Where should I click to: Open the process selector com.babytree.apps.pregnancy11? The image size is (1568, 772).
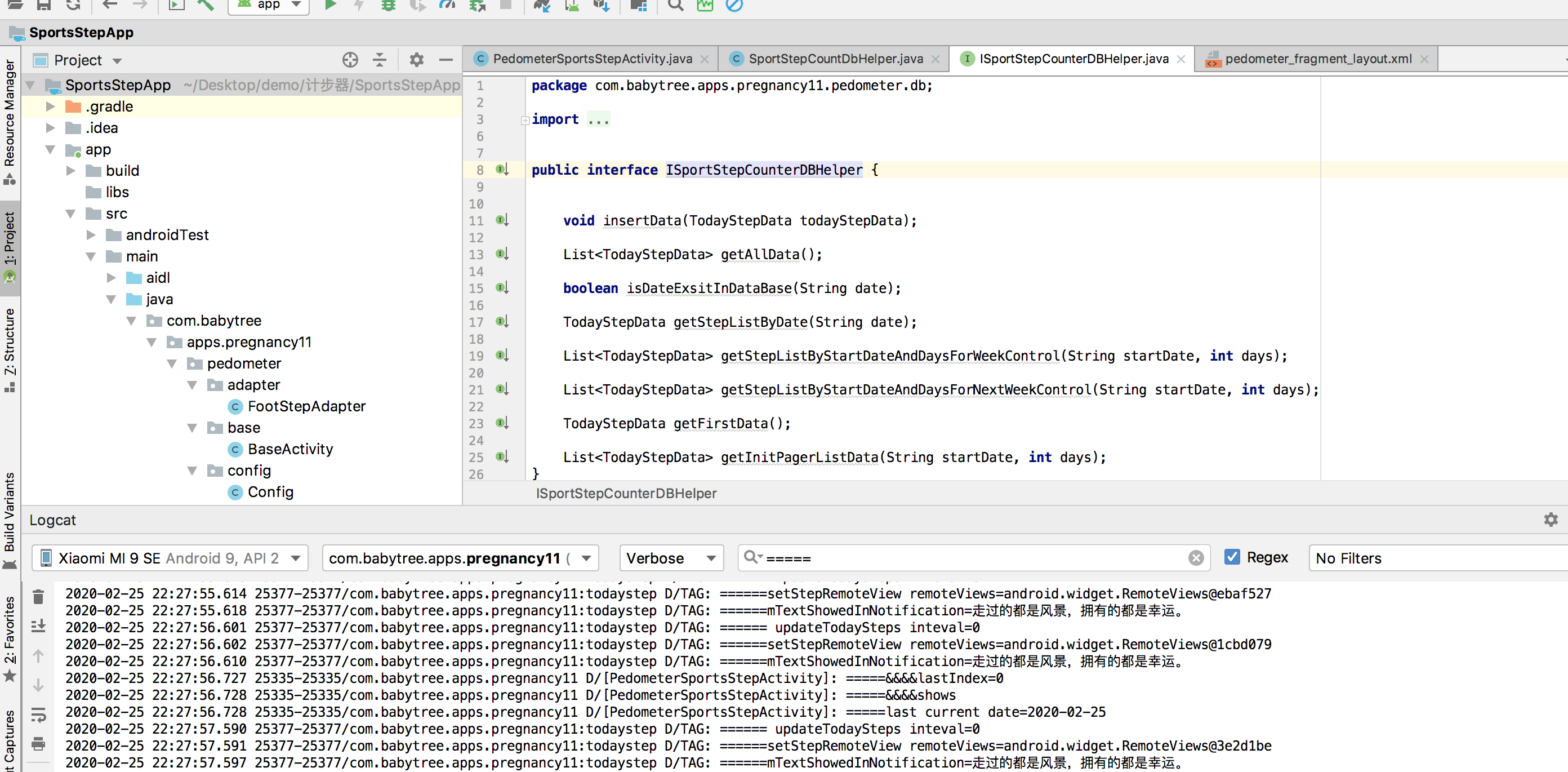coord(460,558)
